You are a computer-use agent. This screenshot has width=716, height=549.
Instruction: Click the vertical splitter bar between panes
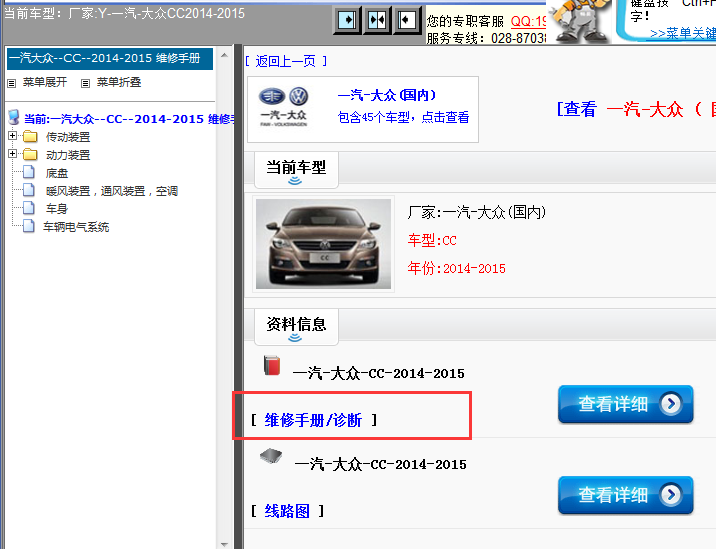point(238,297)
